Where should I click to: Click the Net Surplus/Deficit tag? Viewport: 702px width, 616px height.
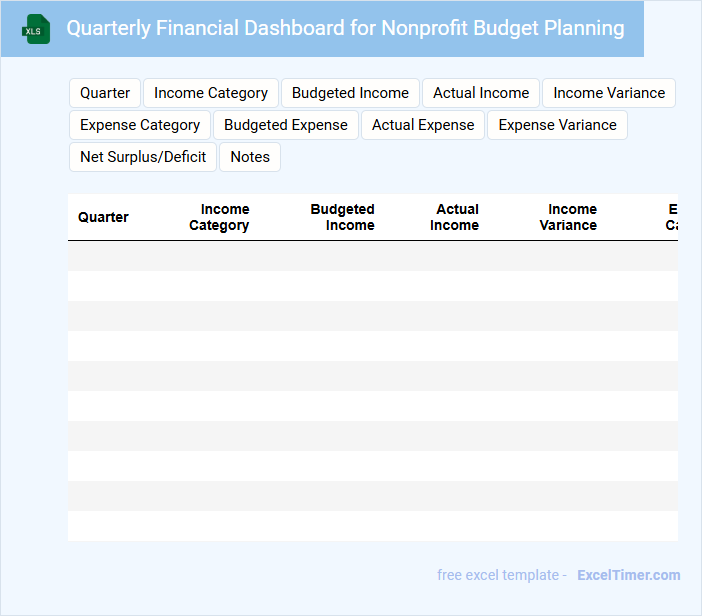(x=143, y=157)
